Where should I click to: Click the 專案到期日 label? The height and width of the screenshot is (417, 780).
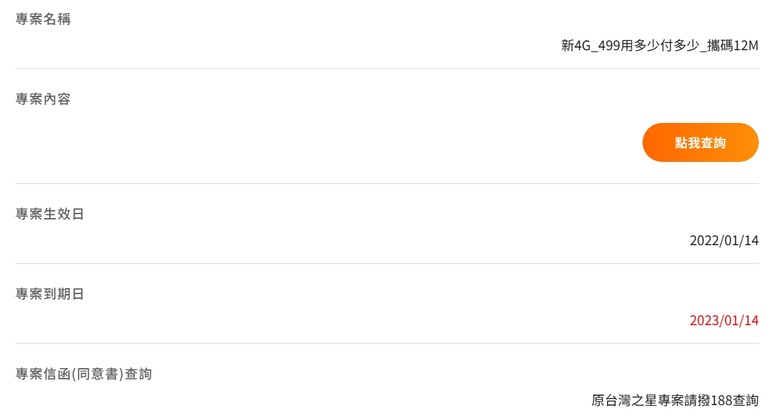[50, 294]
